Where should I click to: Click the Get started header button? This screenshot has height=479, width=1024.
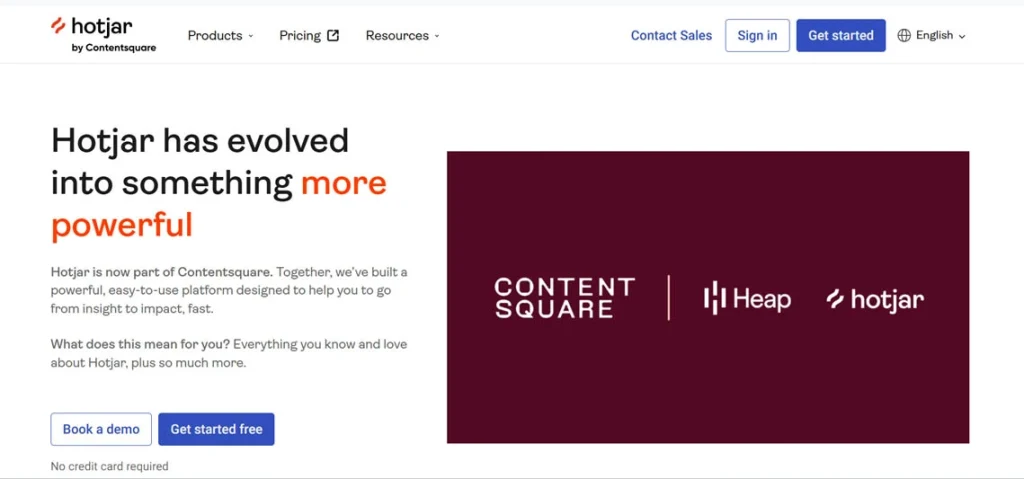coord(840,35)
